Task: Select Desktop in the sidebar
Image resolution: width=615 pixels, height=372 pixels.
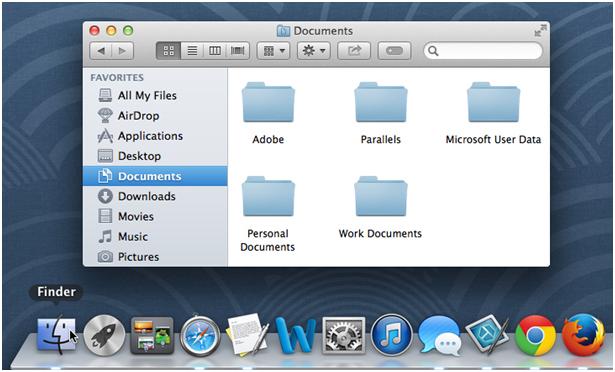Action: click(155, 156)
